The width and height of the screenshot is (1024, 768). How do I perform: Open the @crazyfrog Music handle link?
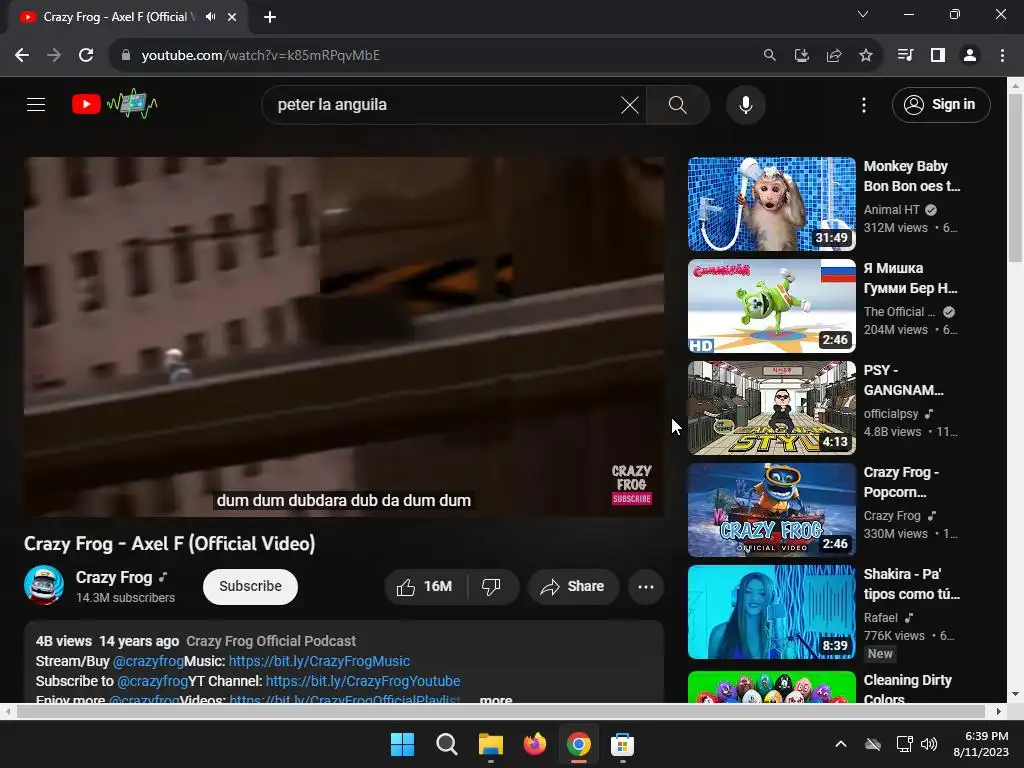pyautogui.click(x=148, y=661)
